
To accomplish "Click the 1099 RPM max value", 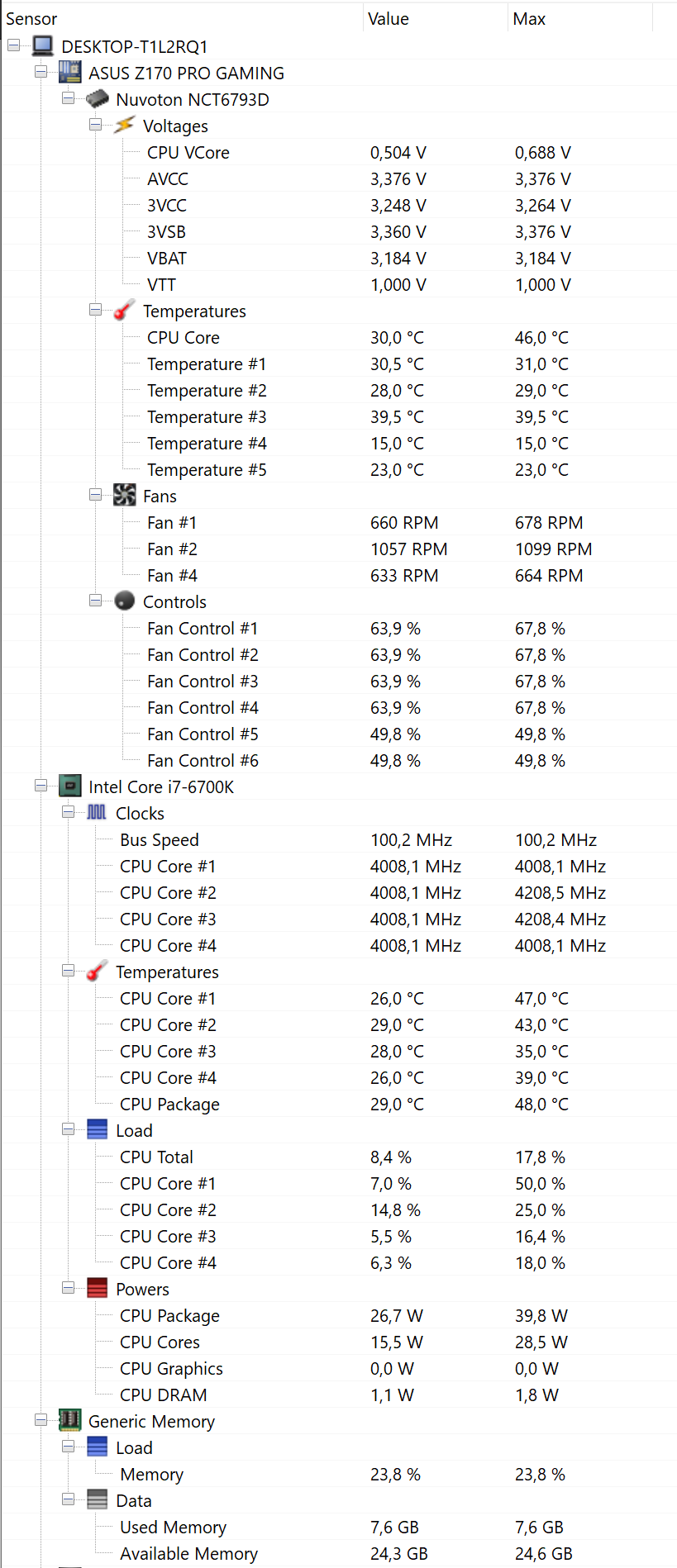I will pyautogui.click(x=553, y=549).
